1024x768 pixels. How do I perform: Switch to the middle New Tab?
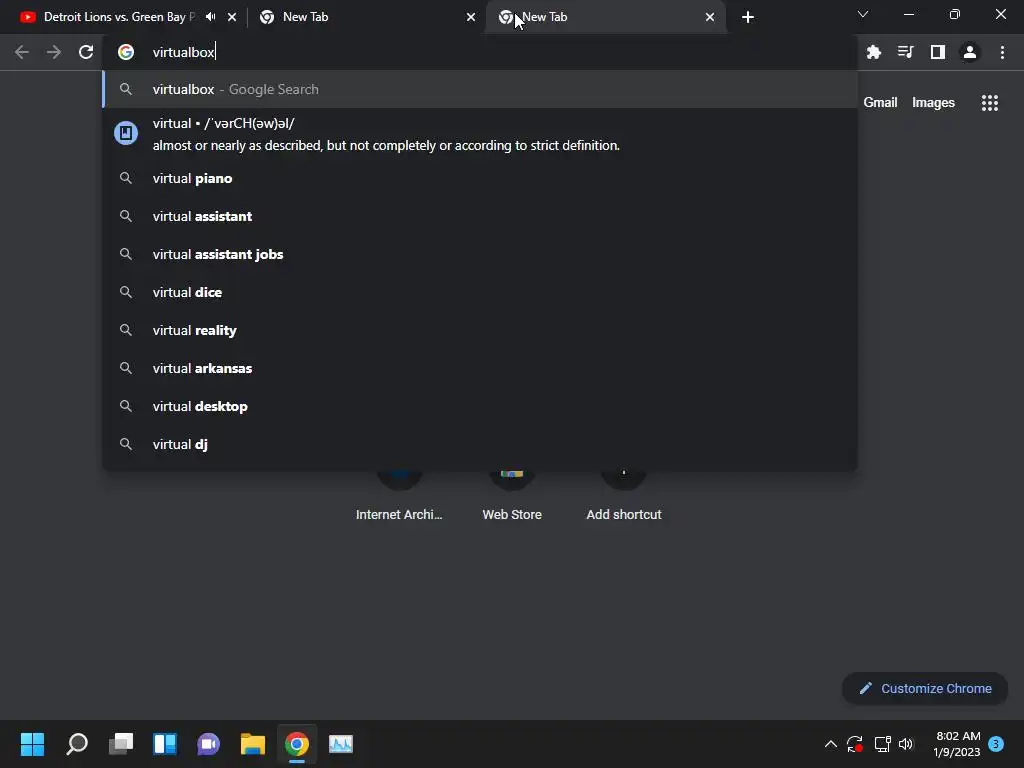[366, 17]
